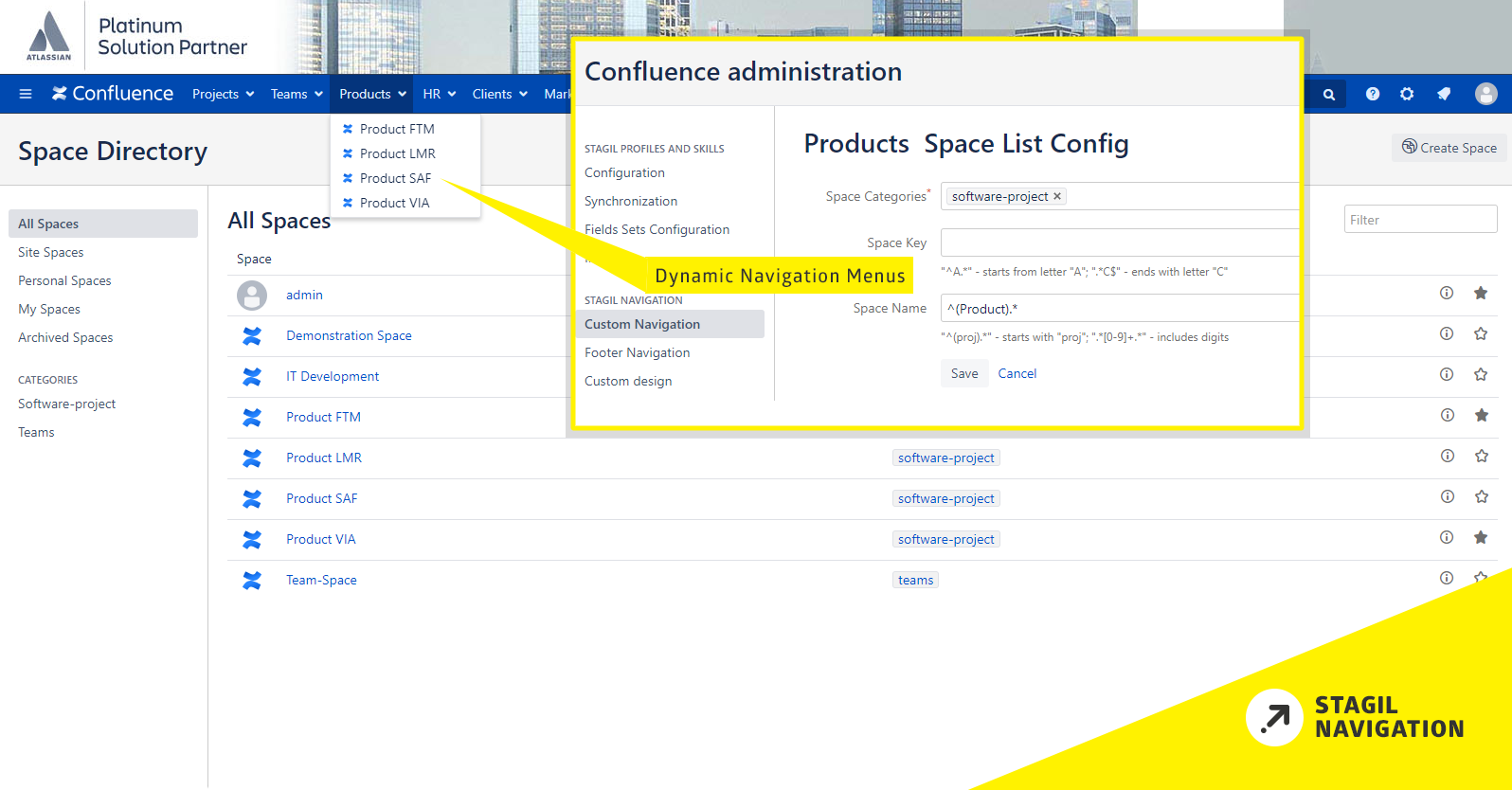Click the Product LMR row space icon
This screenshot has height=790, width=1512.
point(252,458)
